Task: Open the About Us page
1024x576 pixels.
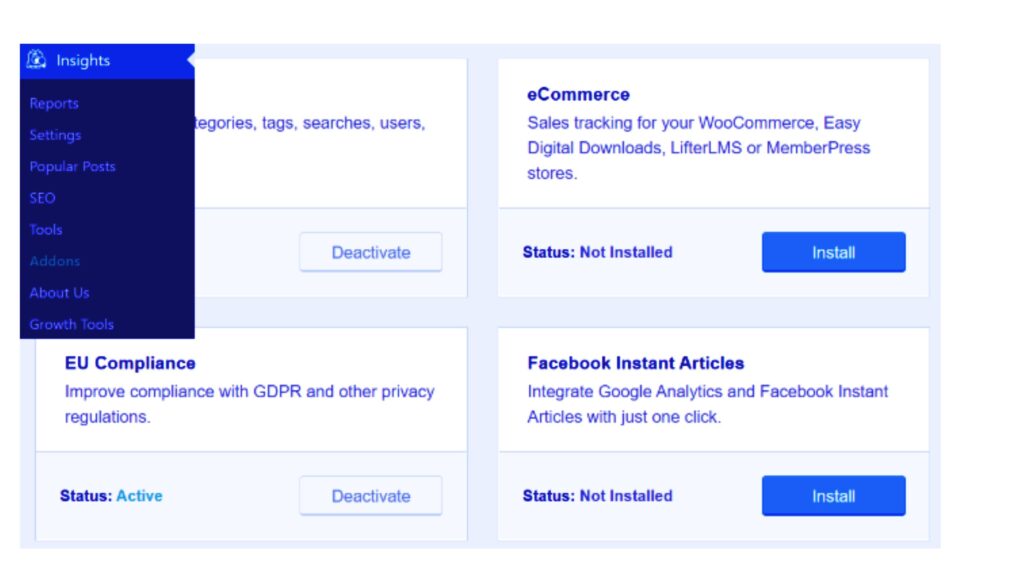Action: pyautogui.click(x=58, y=292)
